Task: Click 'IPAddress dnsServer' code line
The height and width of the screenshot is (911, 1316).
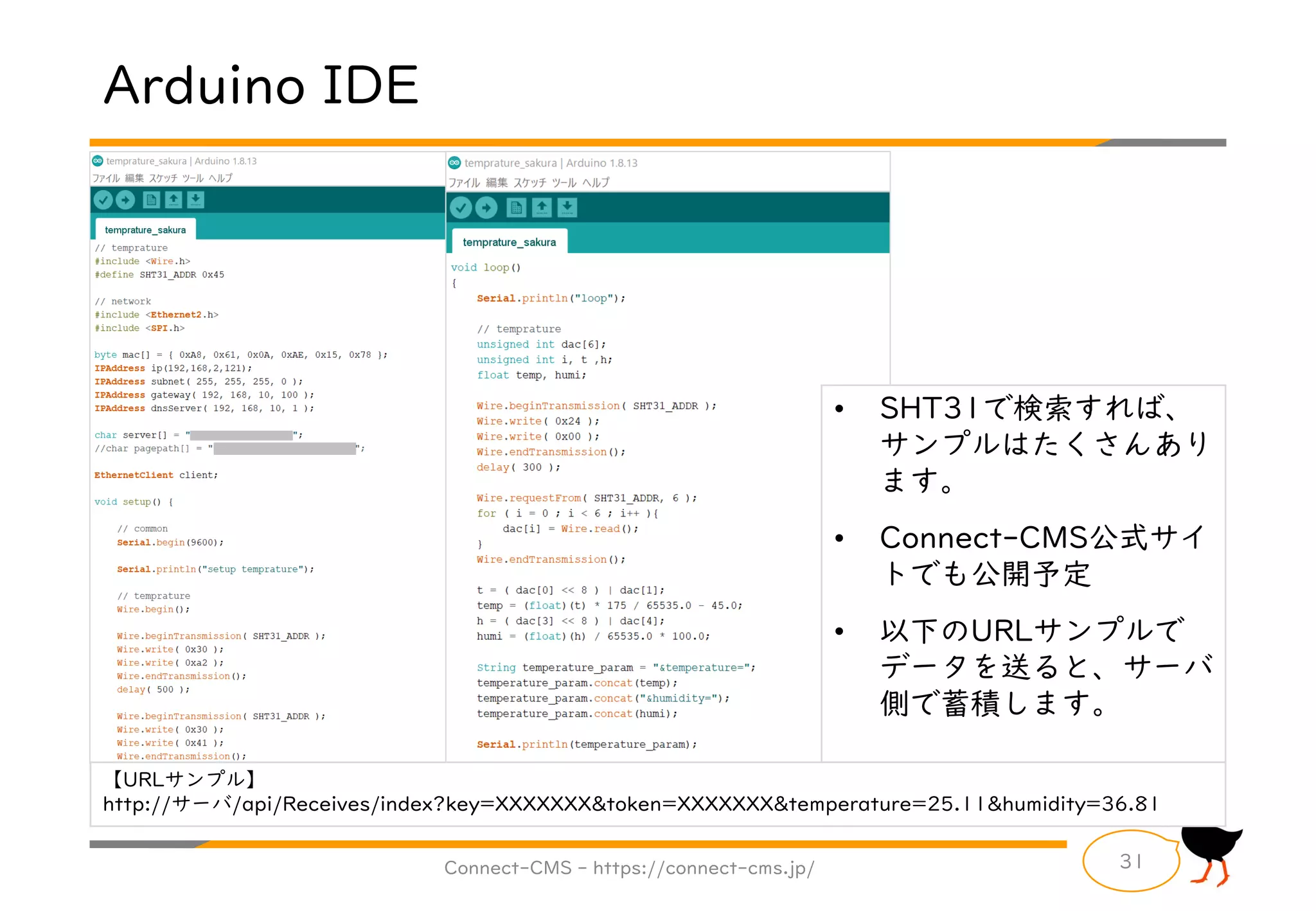Action: [204, 409]
